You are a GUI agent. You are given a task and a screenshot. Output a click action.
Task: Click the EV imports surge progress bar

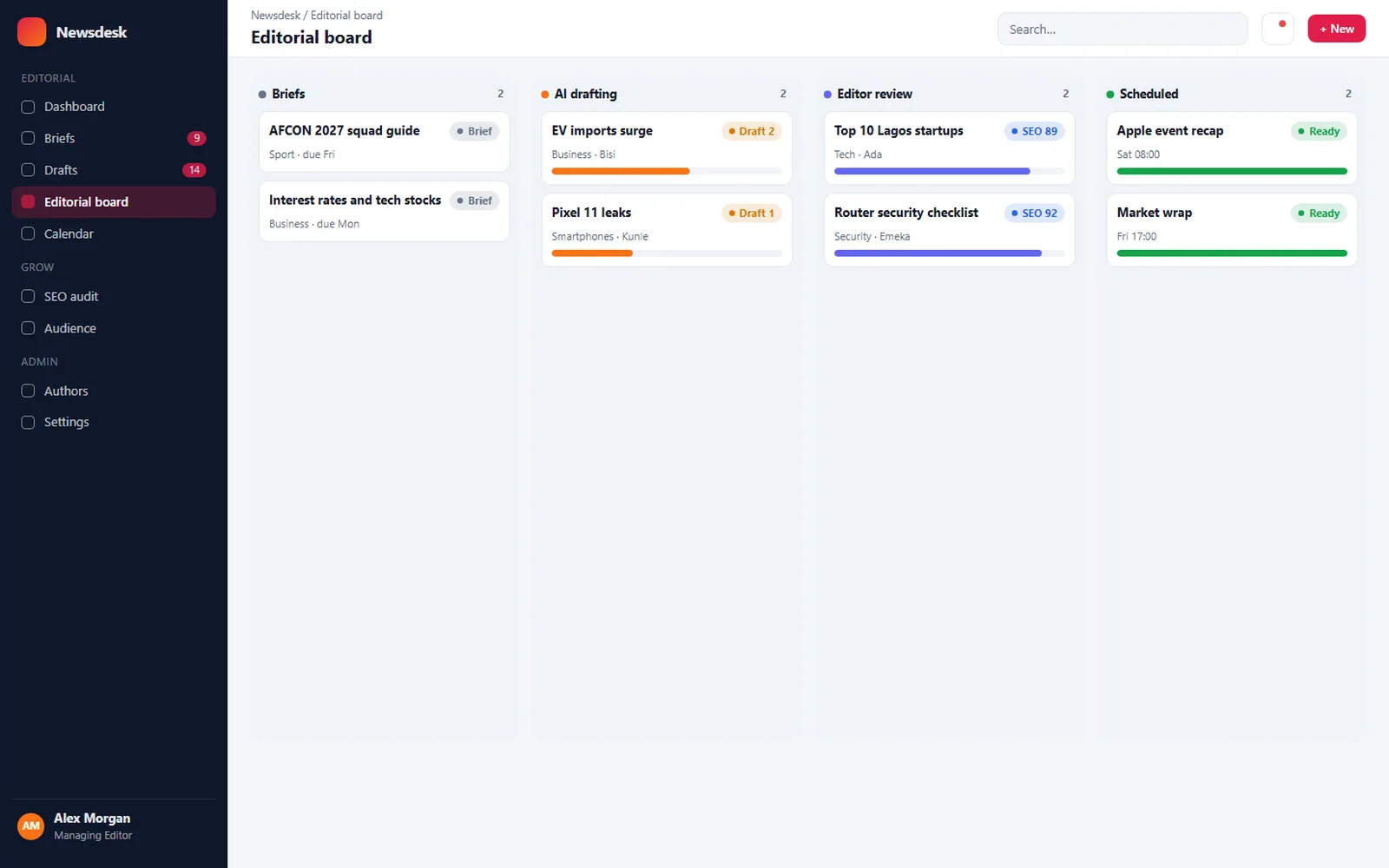click(667, 171)
